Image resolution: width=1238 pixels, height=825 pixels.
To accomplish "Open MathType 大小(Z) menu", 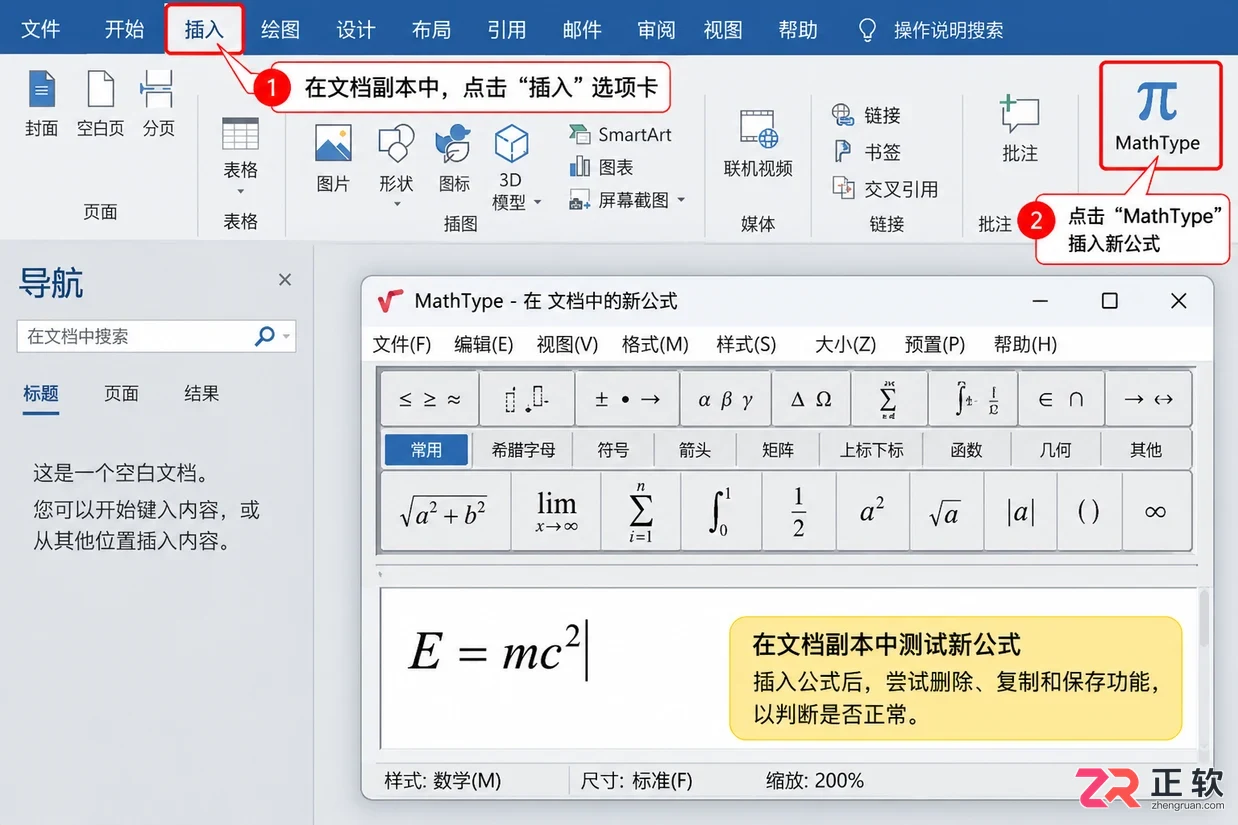I will pyautogui.click(x=845, y=344).
